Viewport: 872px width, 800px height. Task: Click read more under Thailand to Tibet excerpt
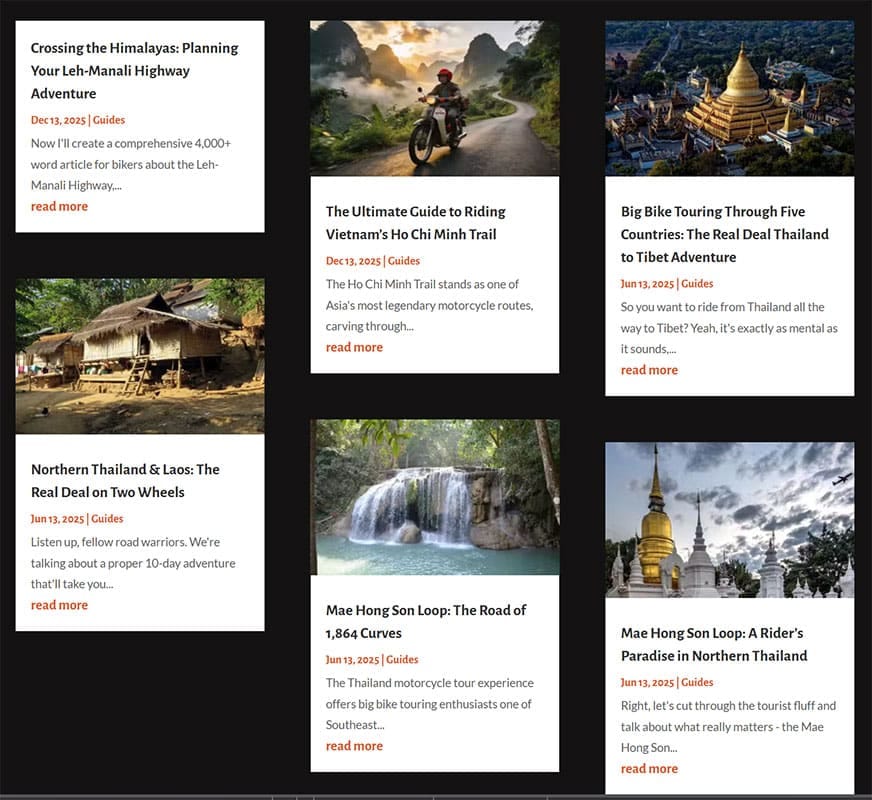tap(649, 370)
